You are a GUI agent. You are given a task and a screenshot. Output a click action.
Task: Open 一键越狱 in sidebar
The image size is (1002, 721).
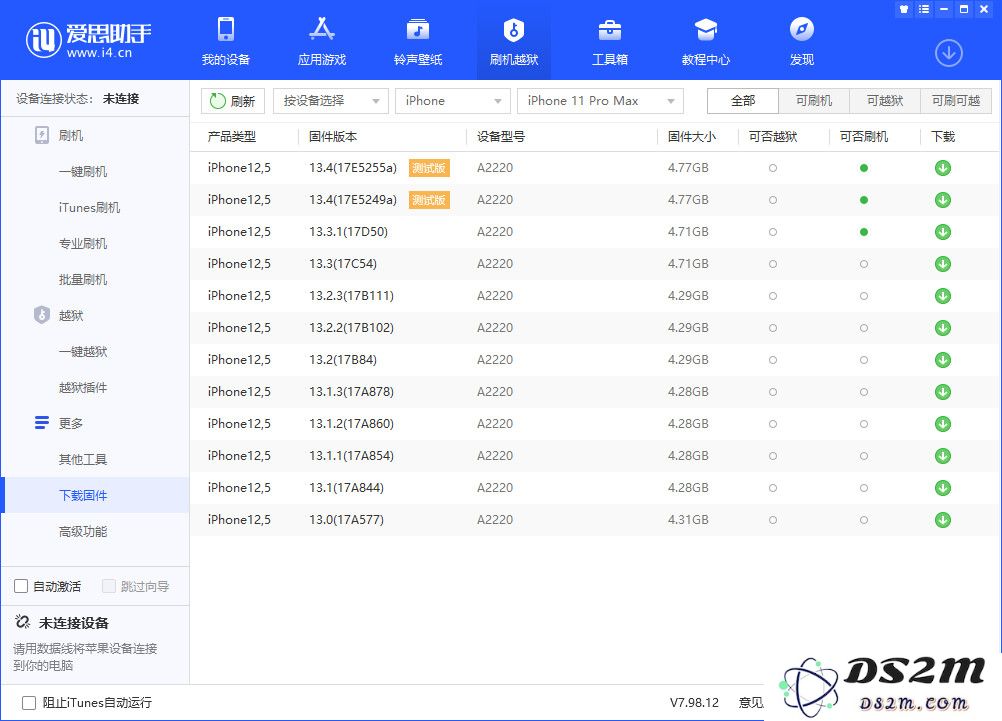(83, 351)
